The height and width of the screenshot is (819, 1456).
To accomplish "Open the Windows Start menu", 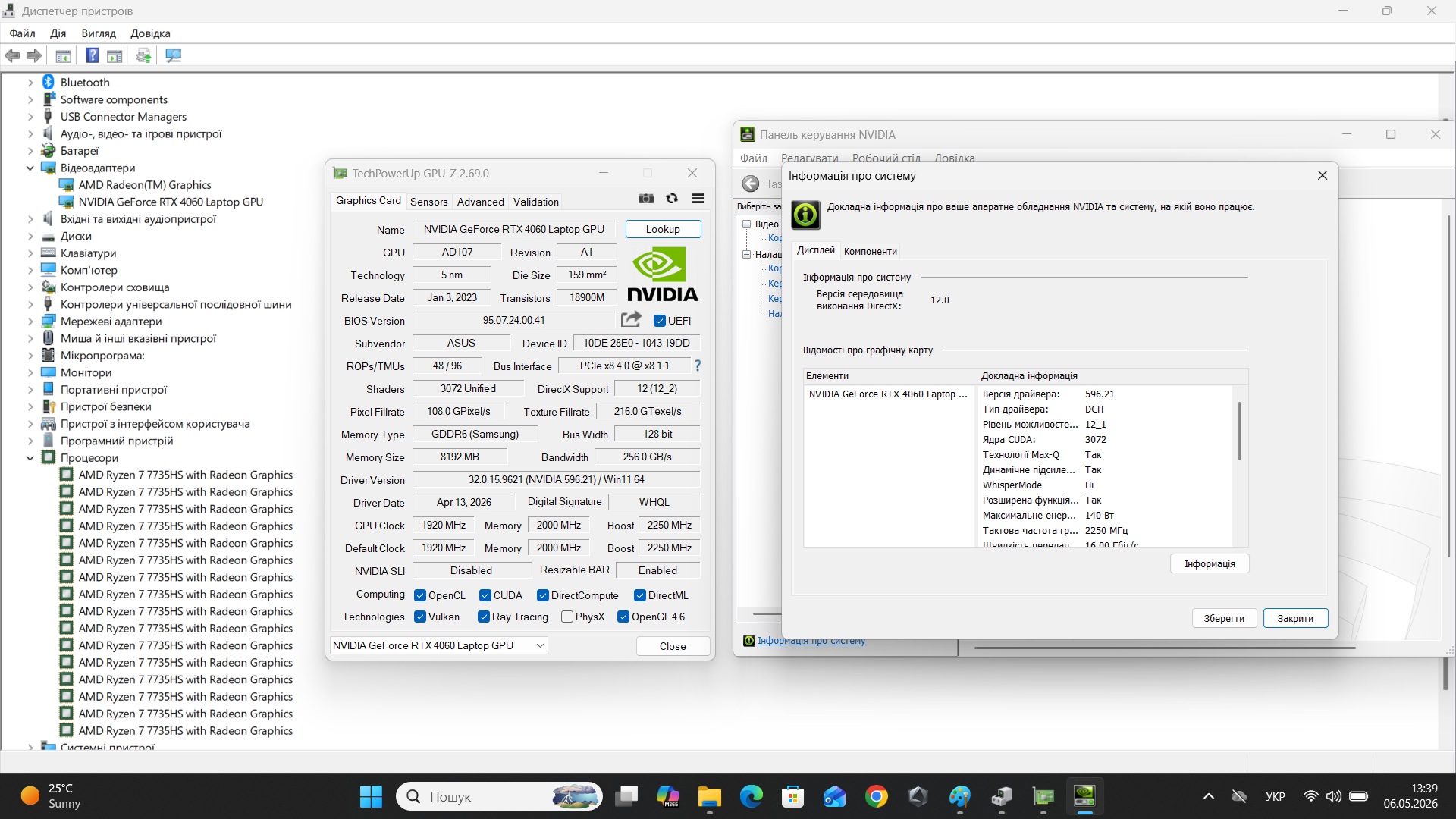I will (x=371, y=796).
